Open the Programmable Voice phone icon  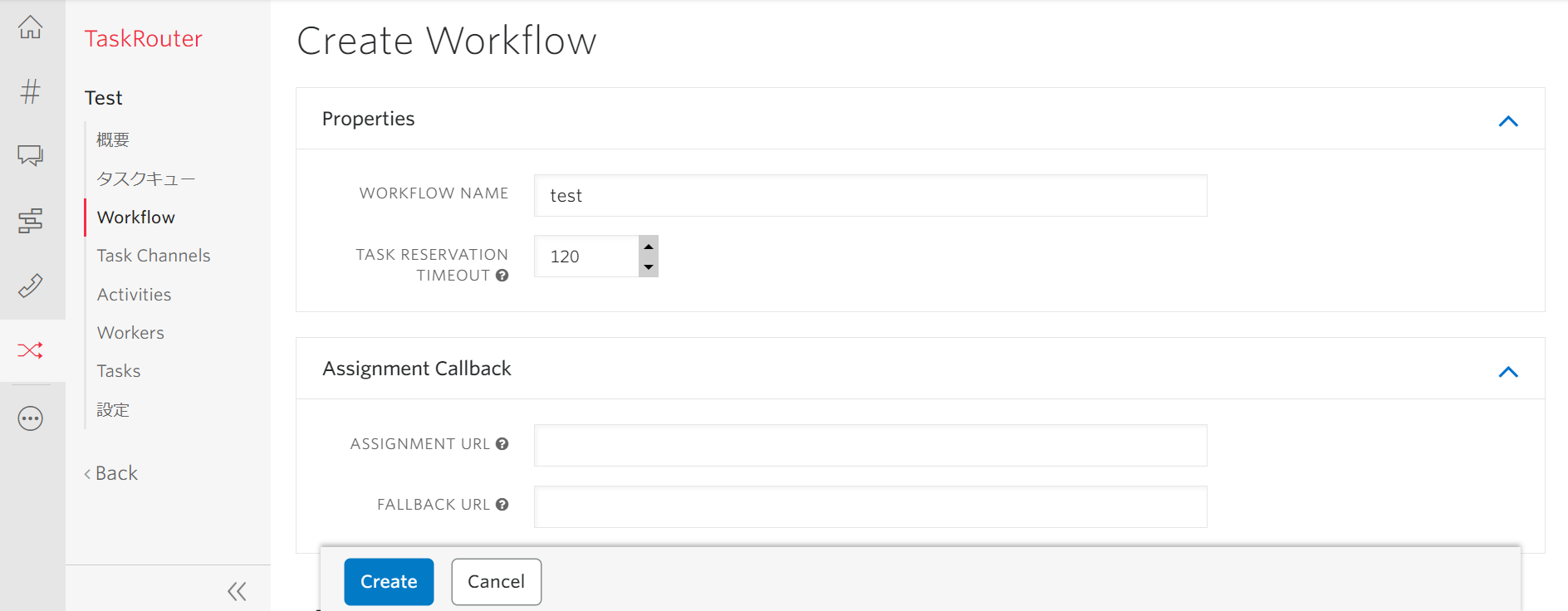(x=31, y=286)
